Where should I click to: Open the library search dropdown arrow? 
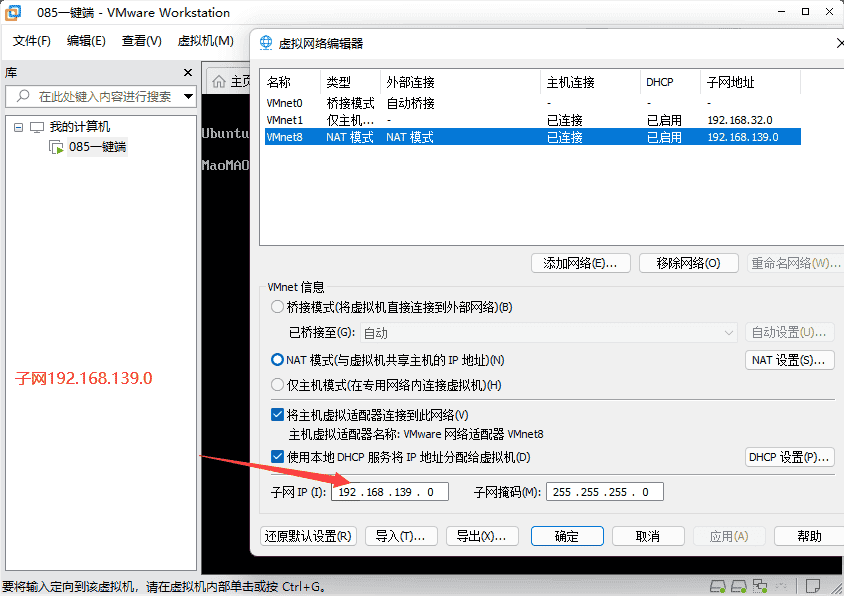pyautogui.click(x=189, y=97)
